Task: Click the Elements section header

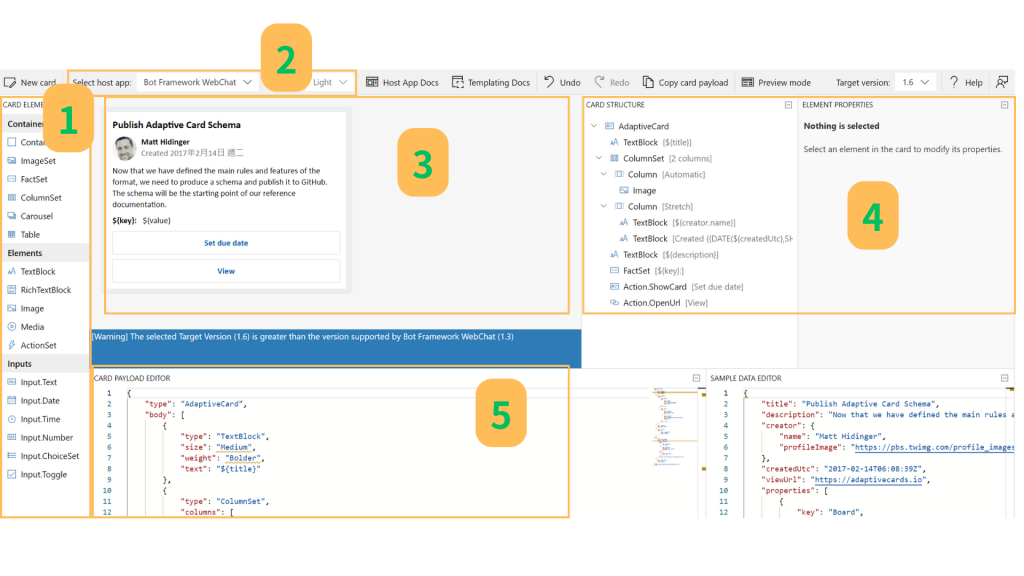Action: pyautogui.click(x=45, y=253)
